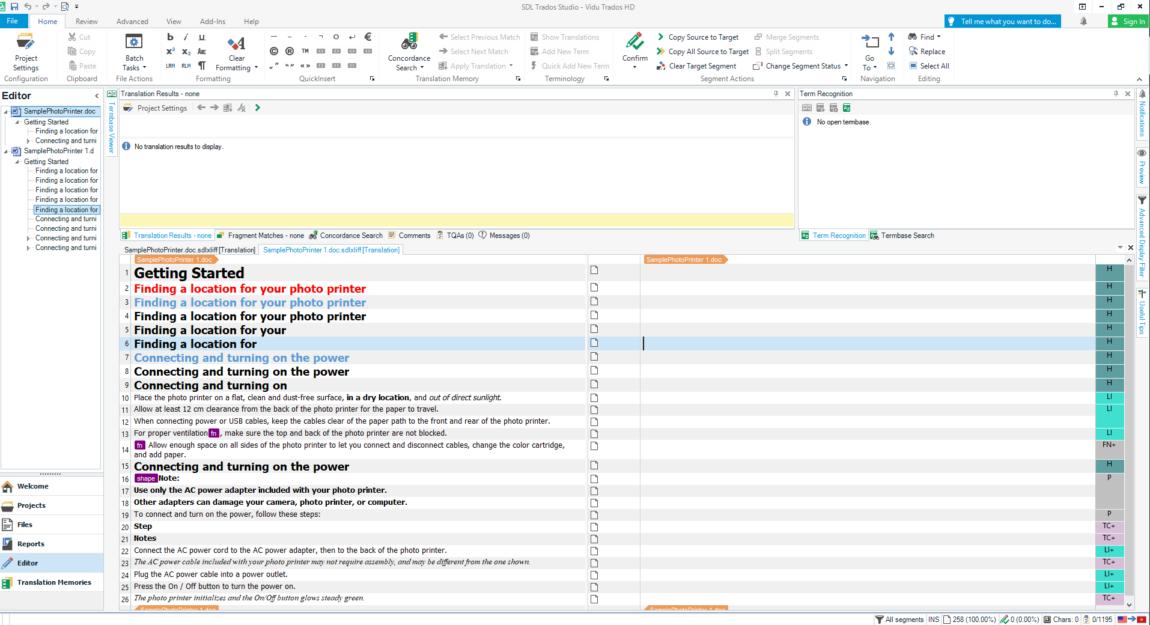Toggle underline formatting button
Image resolution: width=1150 pixels, height=625 pixels.
[202, 37]
